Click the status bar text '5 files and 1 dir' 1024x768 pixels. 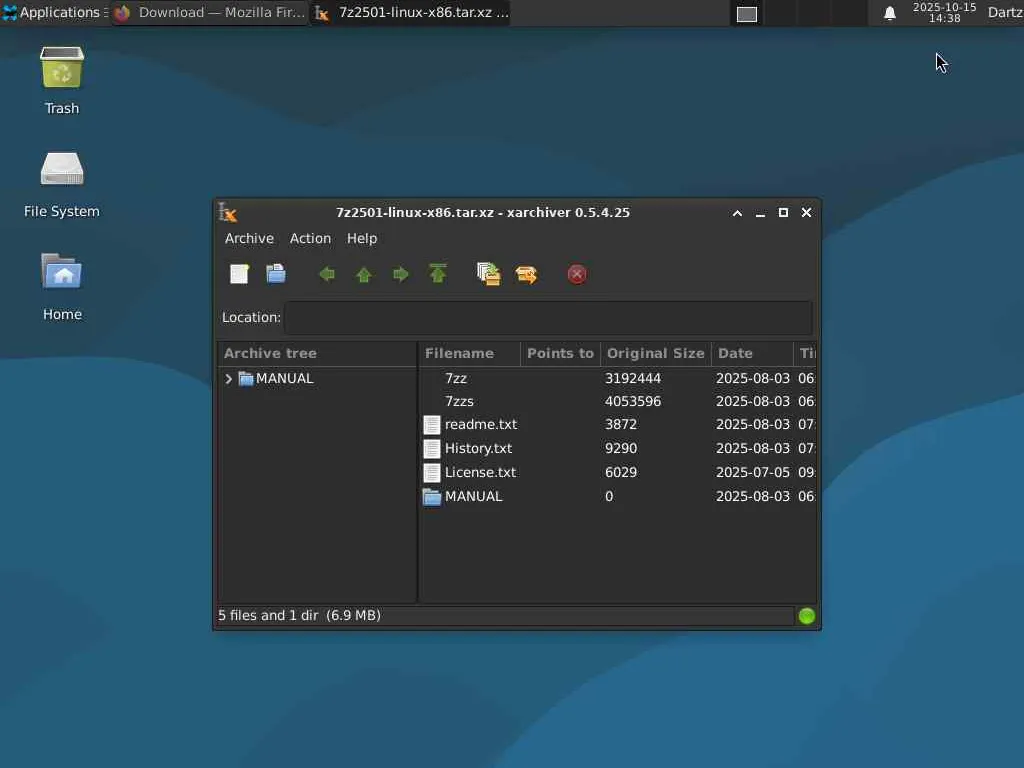(x=268, y=615)
